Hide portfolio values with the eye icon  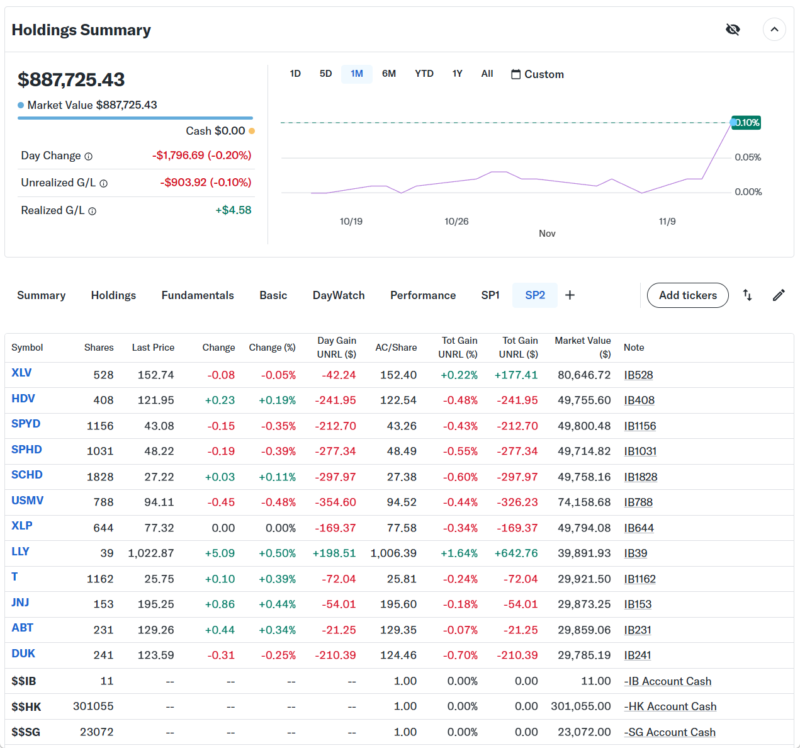coord(733,30)
